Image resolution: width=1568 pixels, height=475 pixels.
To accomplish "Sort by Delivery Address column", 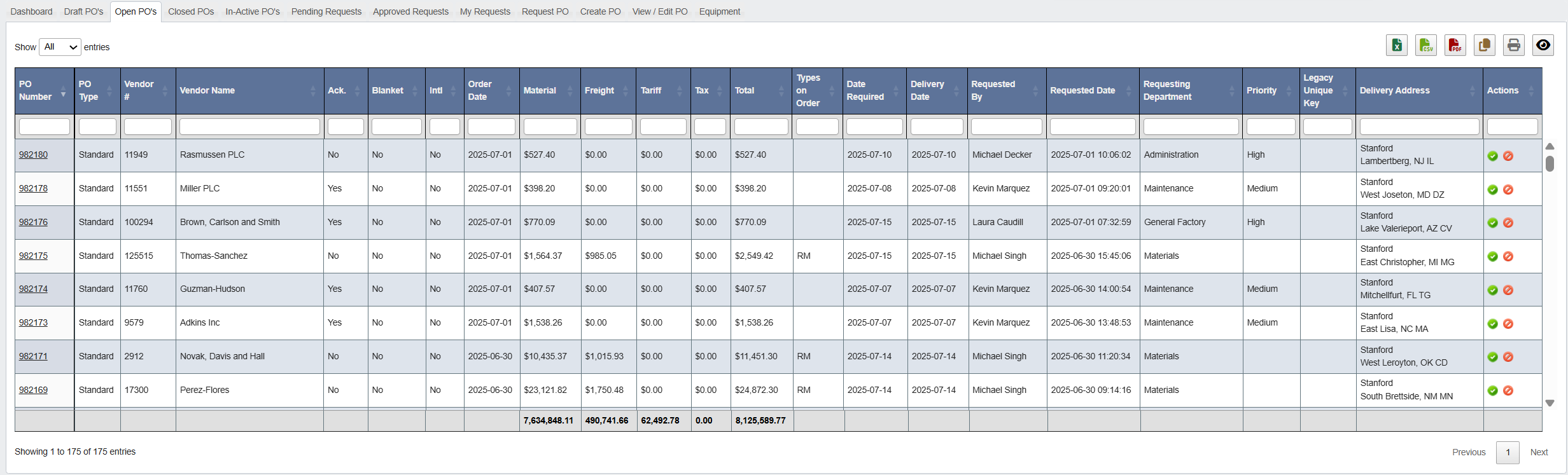I will click(1419, 91).
